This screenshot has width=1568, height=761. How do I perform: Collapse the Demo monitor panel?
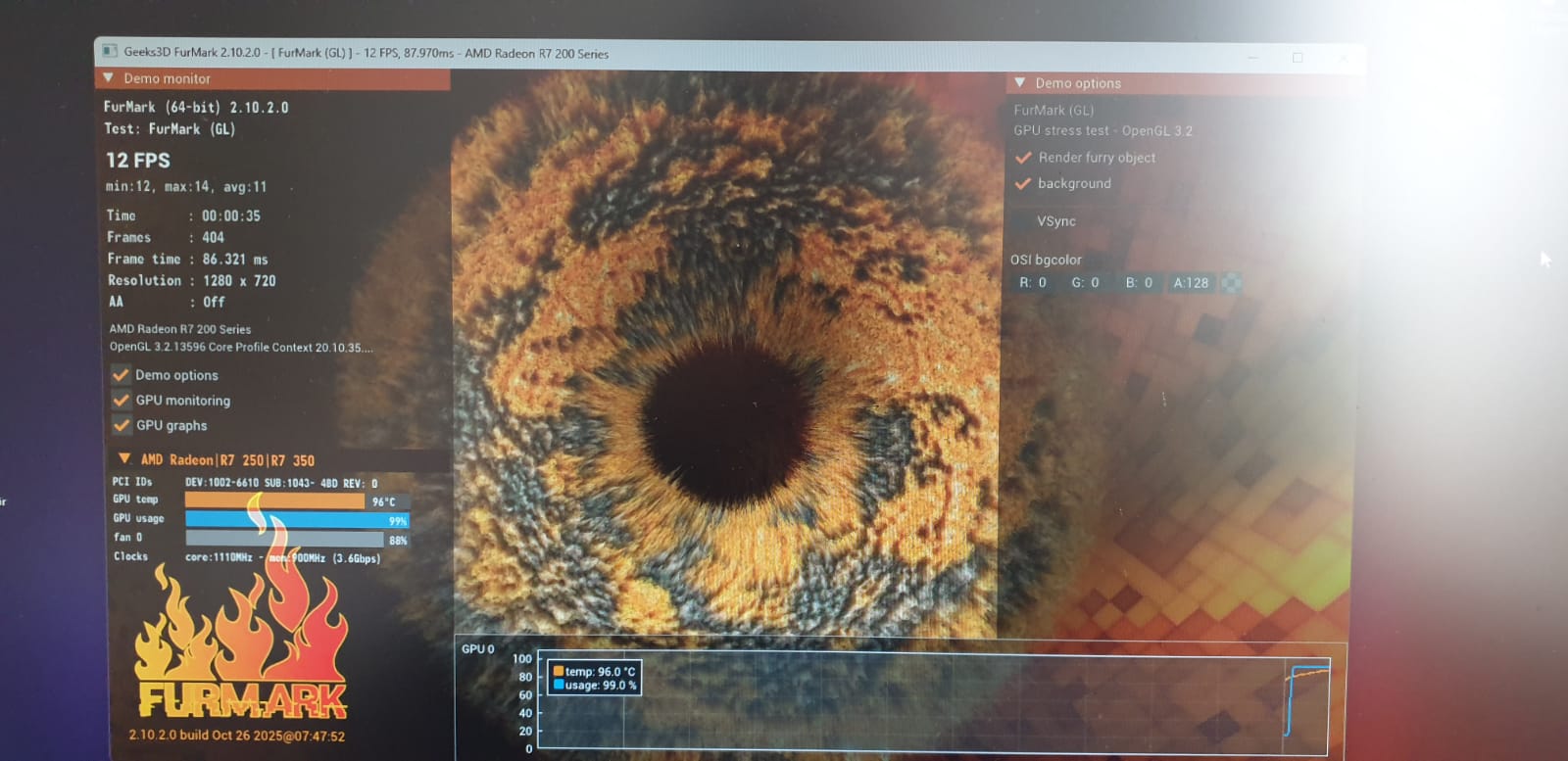click(109, 78)
